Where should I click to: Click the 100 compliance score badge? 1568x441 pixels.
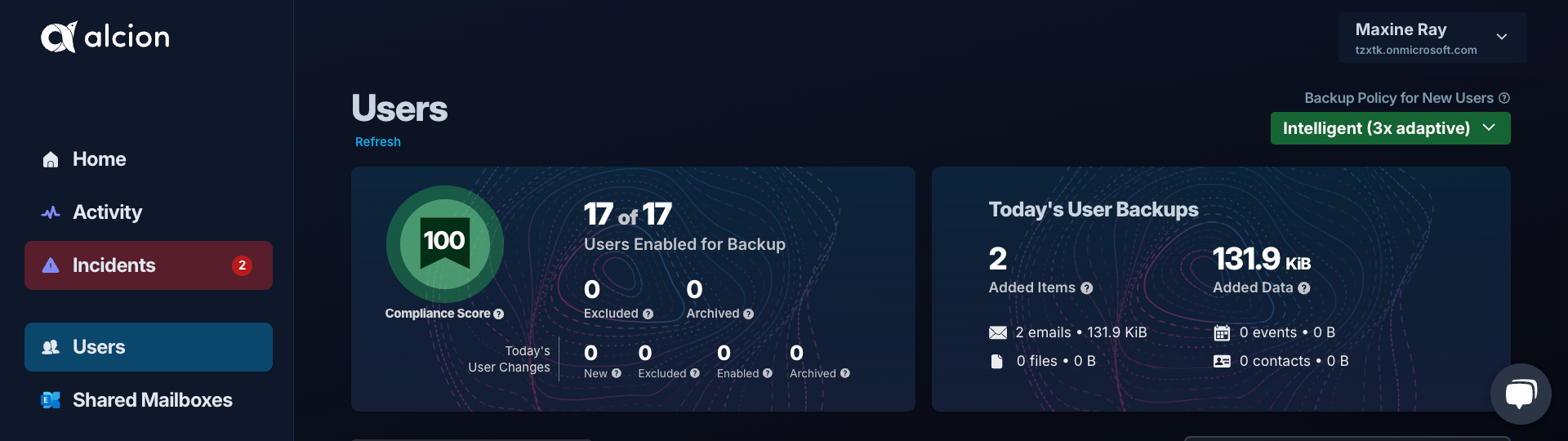point(445,243)
